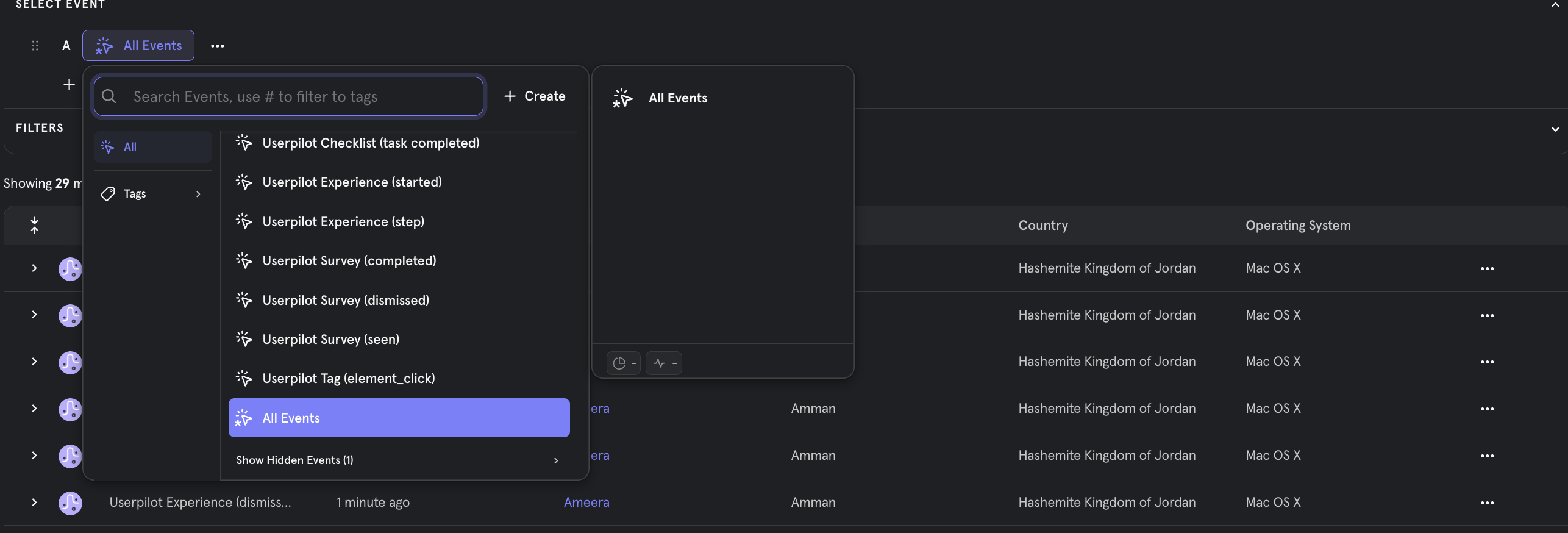Choose Userpilot Survey (dismissed) event
Image resolution: width=1568 pixels, height=533 pixels.
399,300
